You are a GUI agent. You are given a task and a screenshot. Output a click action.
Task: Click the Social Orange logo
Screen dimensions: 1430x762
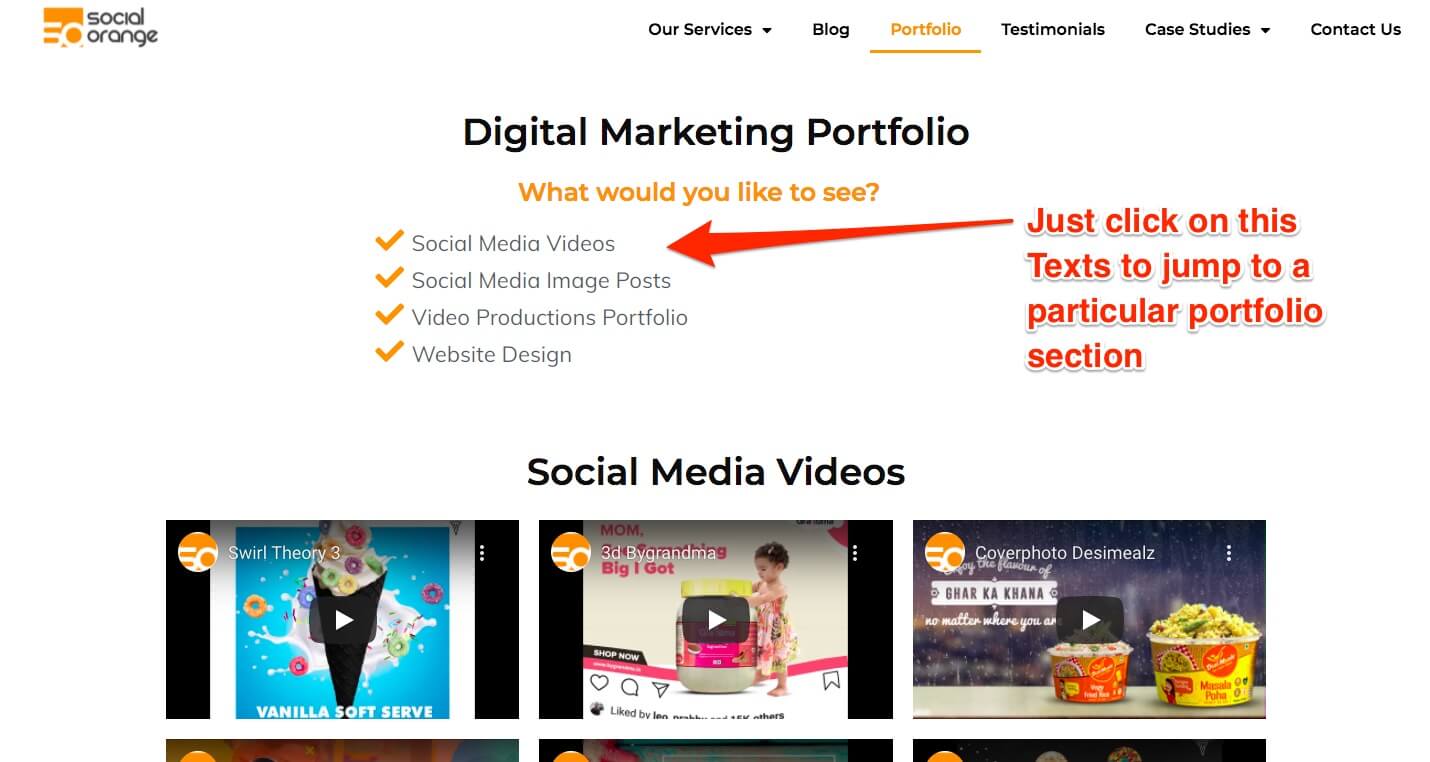click(x=101, y=27)
